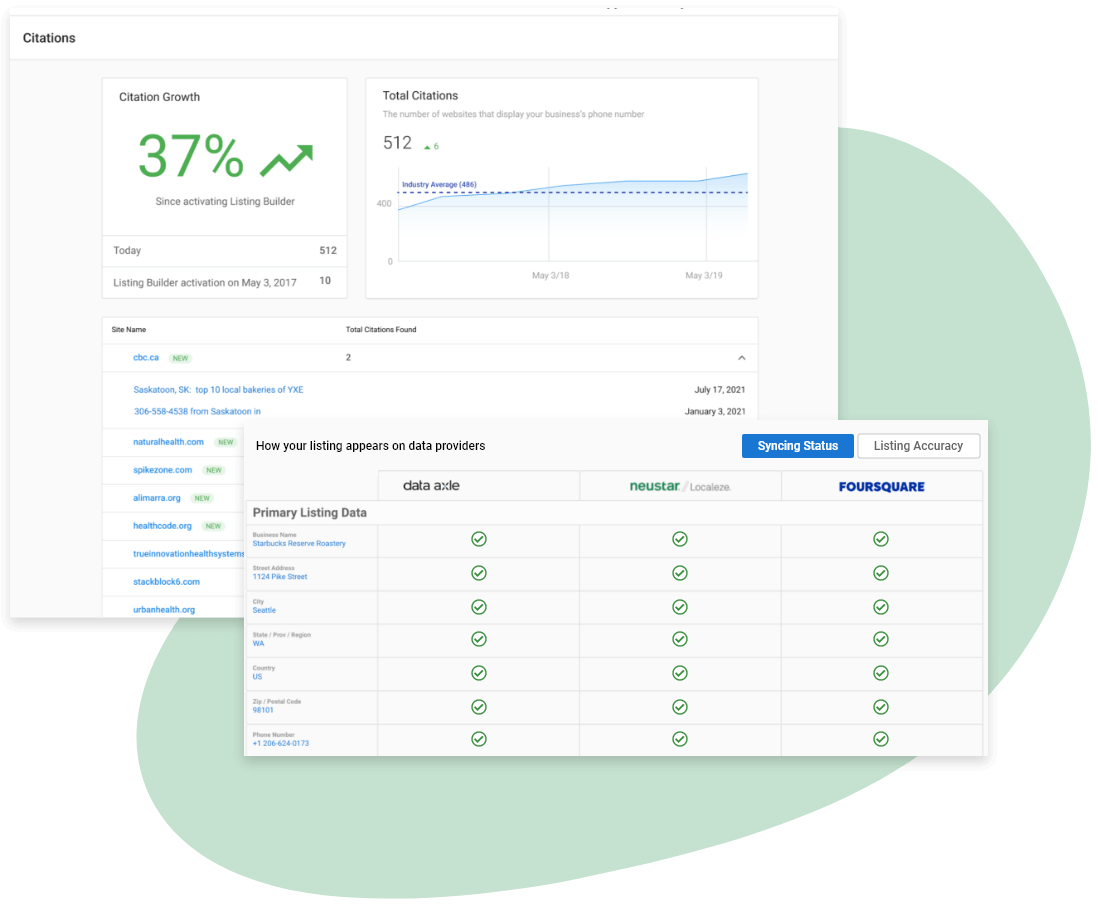1098x906 pixels.
Task: Toggle the Business Name sync check under Foursquare
Action: click(x=881, y=540)
